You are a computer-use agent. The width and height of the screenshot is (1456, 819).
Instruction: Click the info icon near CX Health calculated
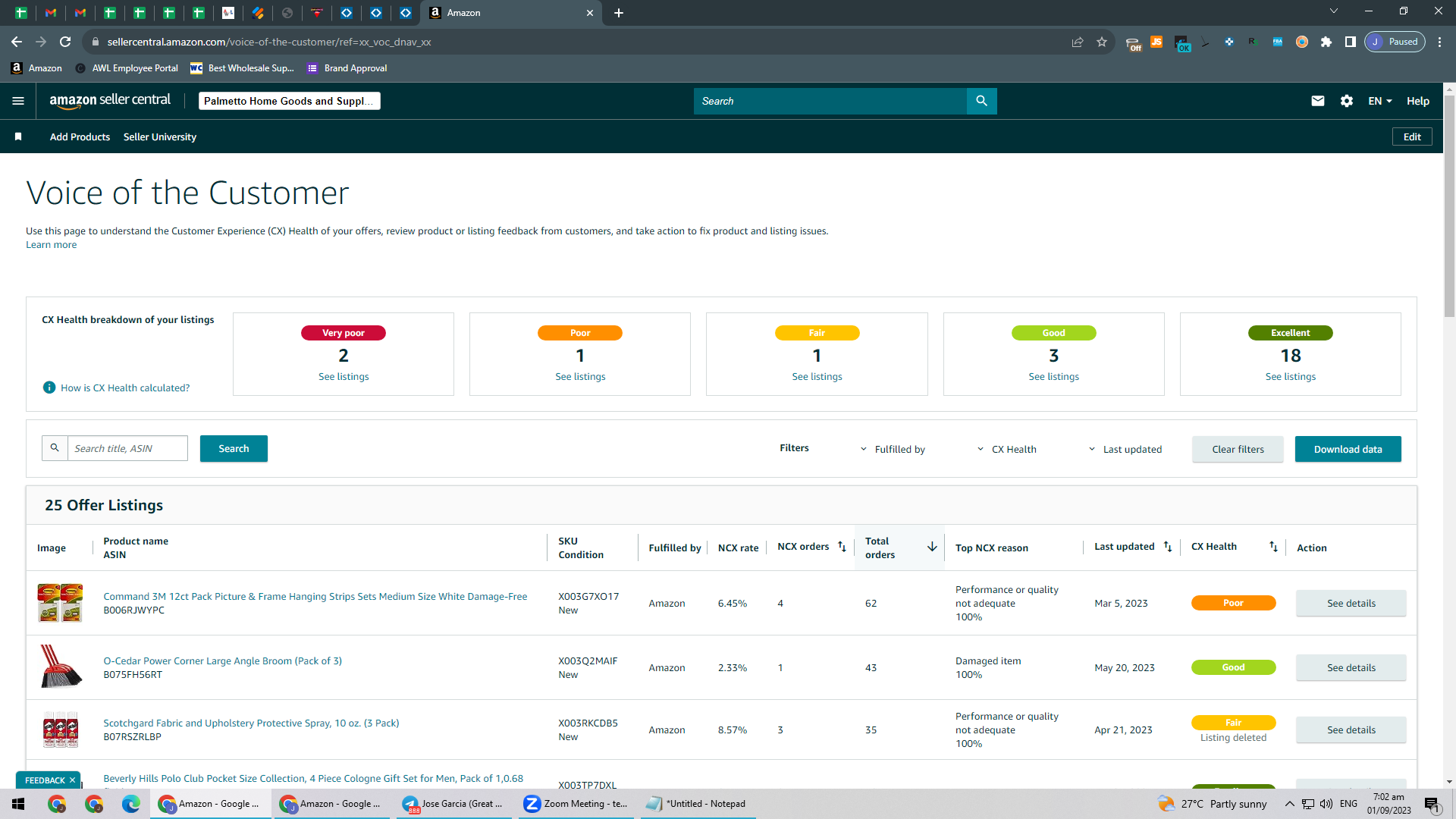pyautogui.click(x=49, y=388)
